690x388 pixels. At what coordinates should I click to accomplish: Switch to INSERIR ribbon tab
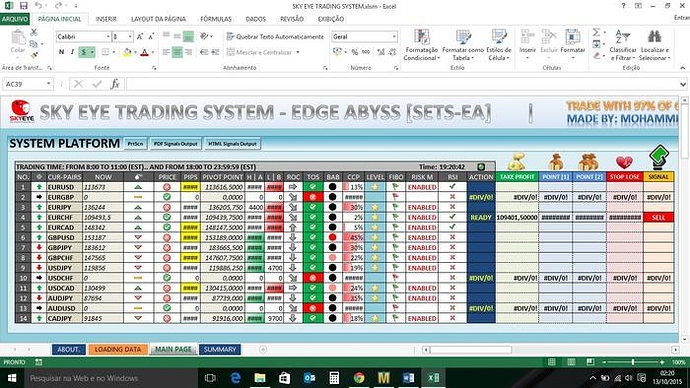pos(106,19)
